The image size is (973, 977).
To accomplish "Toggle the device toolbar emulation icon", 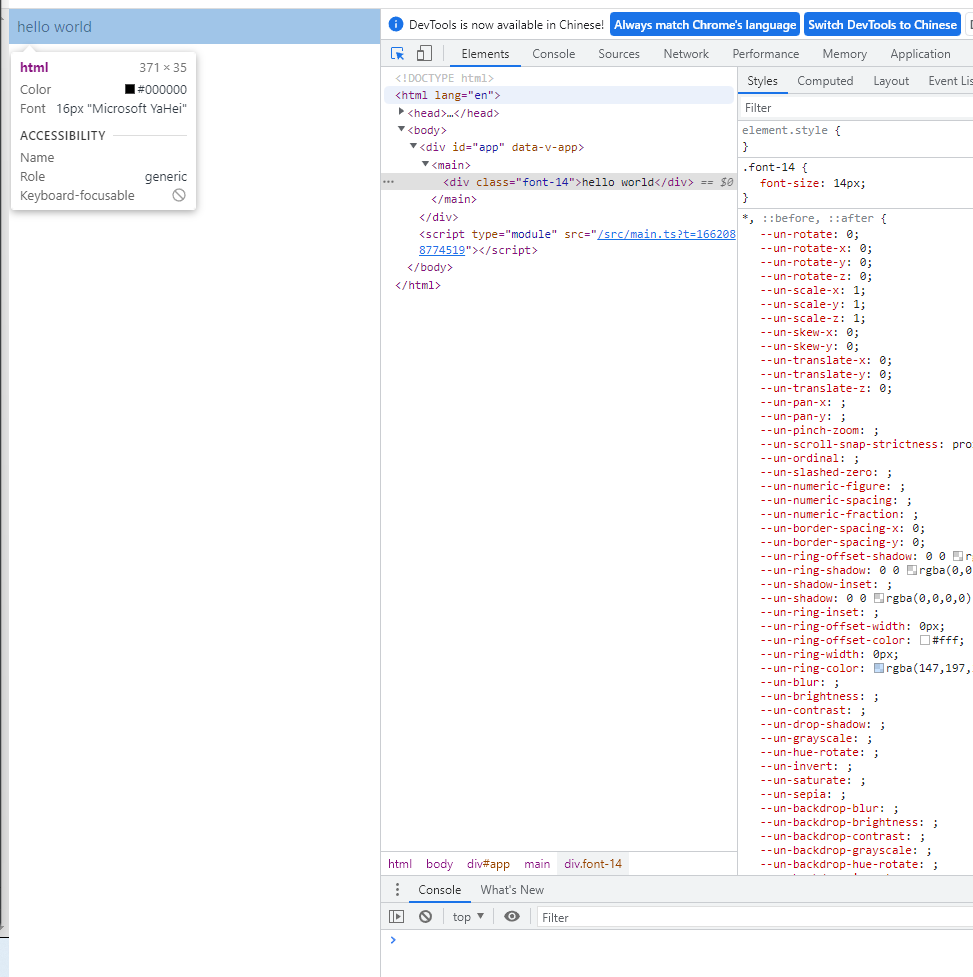I will pos(423,51).
